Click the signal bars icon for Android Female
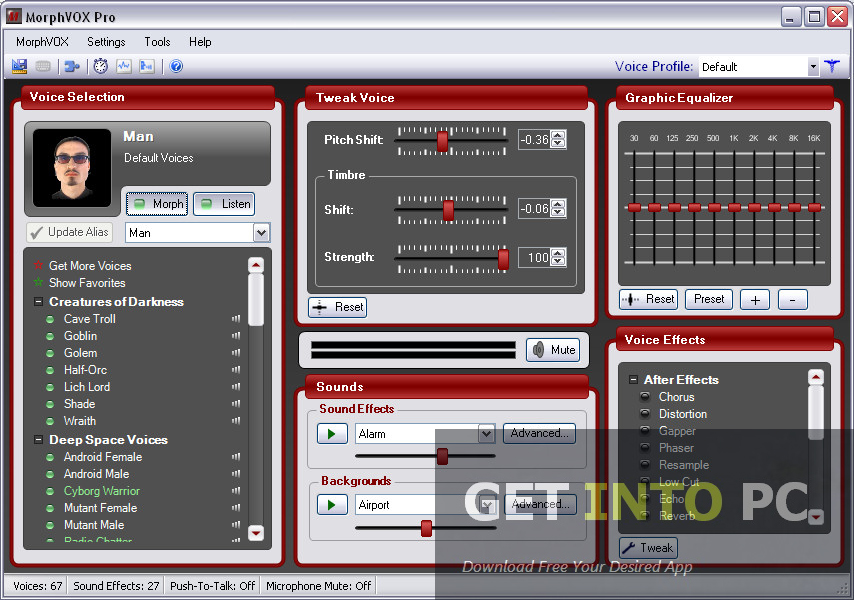The height and width of the screenshot is (600, 854). [x=236, y=456]
